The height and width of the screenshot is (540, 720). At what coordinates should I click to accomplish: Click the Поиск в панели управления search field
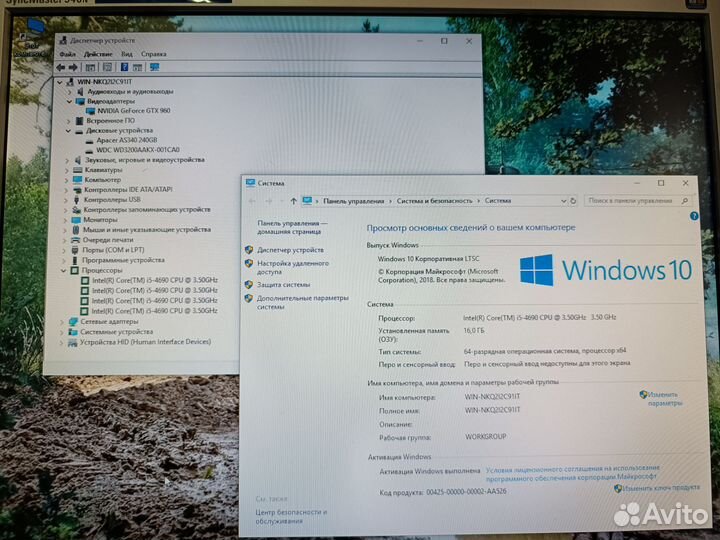(638, 201)
